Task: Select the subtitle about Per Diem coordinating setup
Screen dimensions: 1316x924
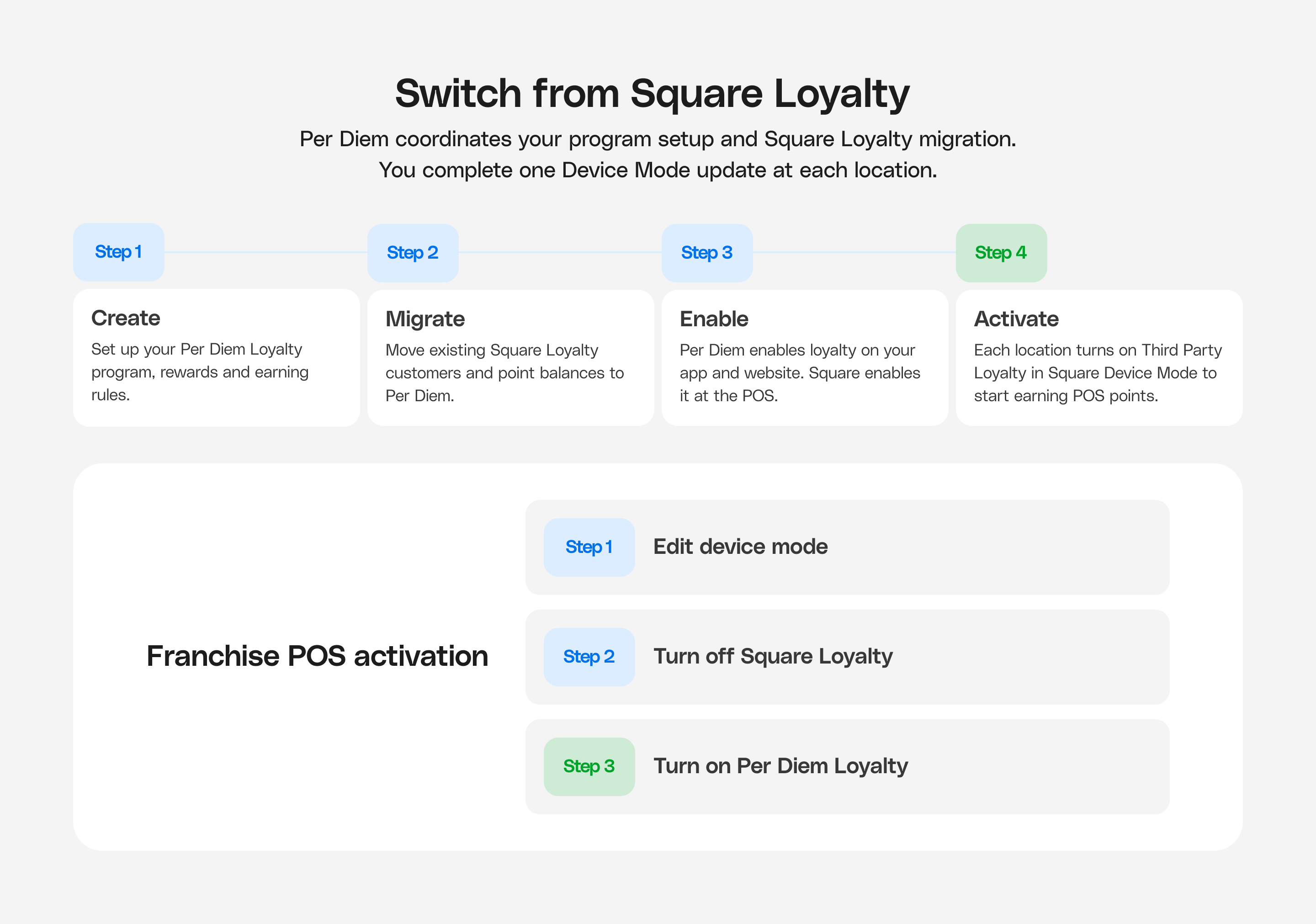Action: click(658, 139)
